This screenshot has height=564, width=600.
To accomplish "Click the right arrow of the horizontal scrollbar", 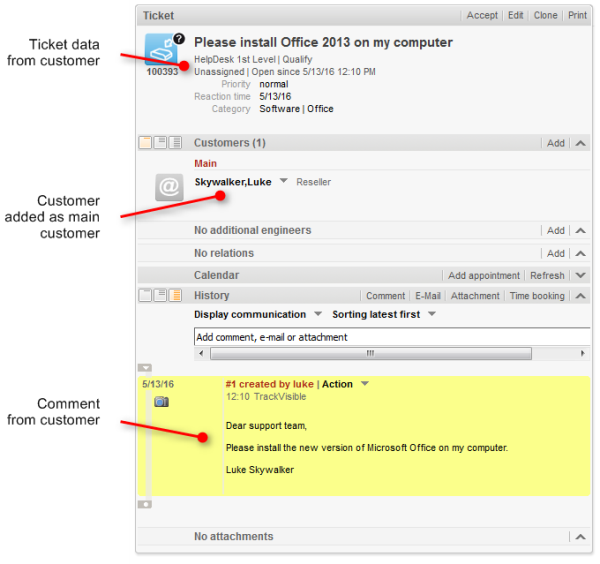I will point(582,353).
